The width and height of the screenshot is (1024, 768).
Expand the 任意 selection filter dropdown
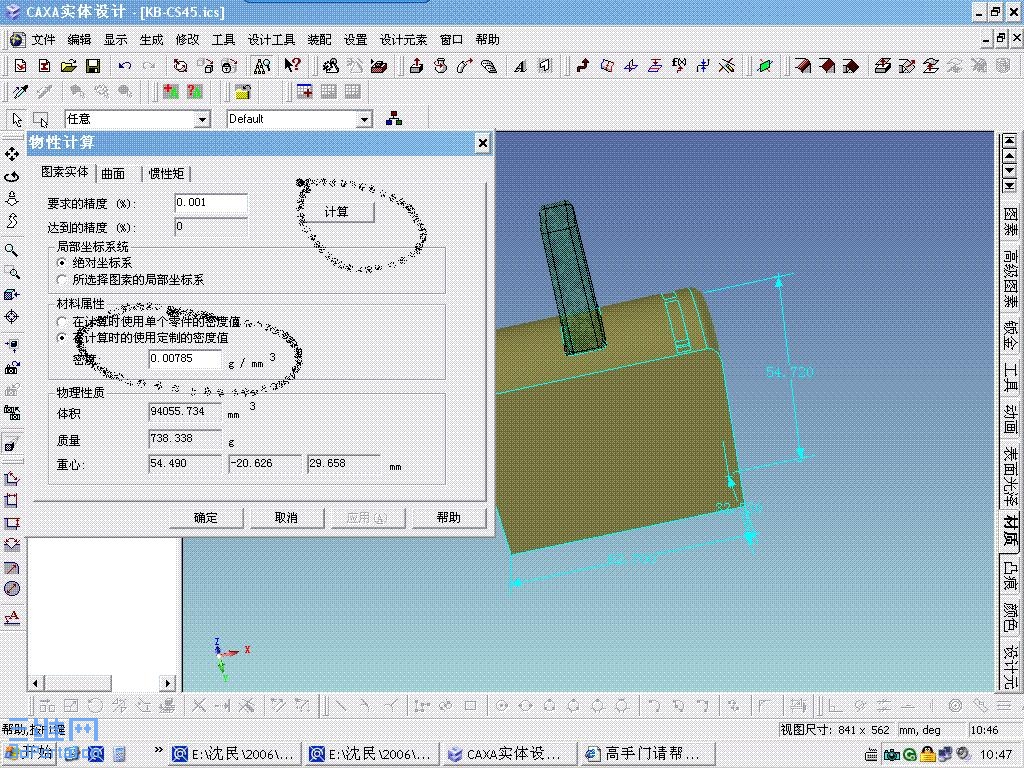click(202, 120)
